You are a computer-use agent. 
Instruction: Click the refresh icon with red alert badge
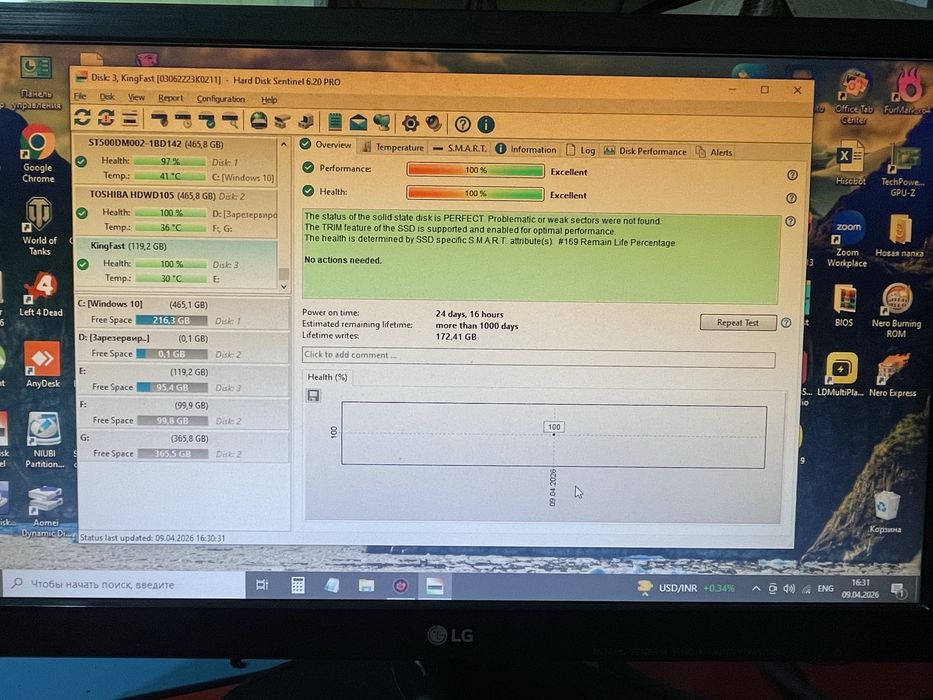tap(106, 118)
